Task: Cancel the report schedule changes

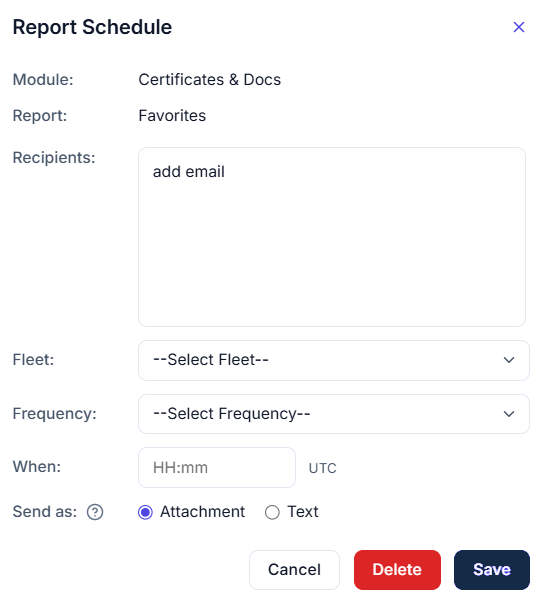Action: [294, 570]
